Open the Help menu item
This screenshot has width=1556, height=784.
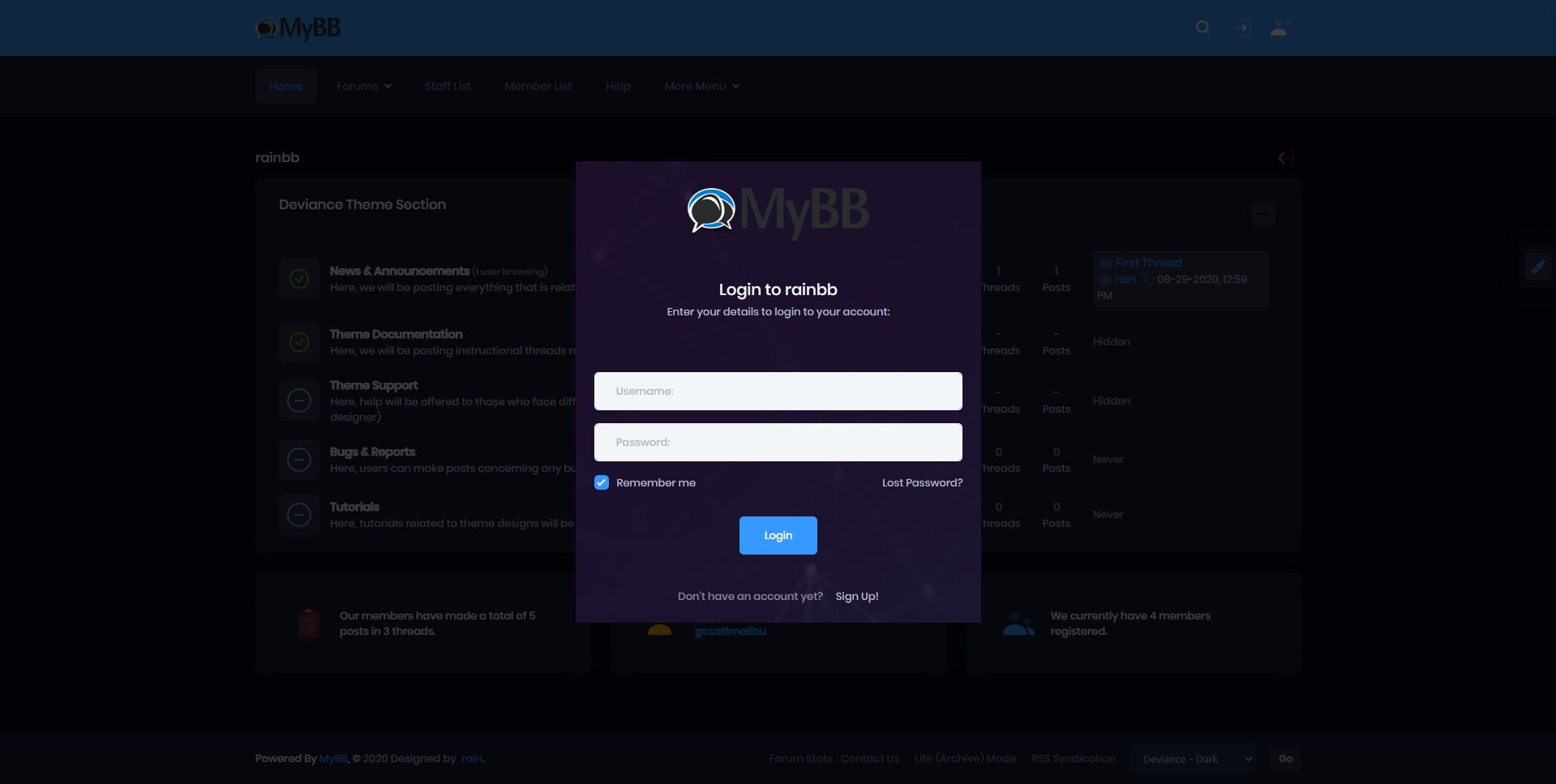(618, 86)
